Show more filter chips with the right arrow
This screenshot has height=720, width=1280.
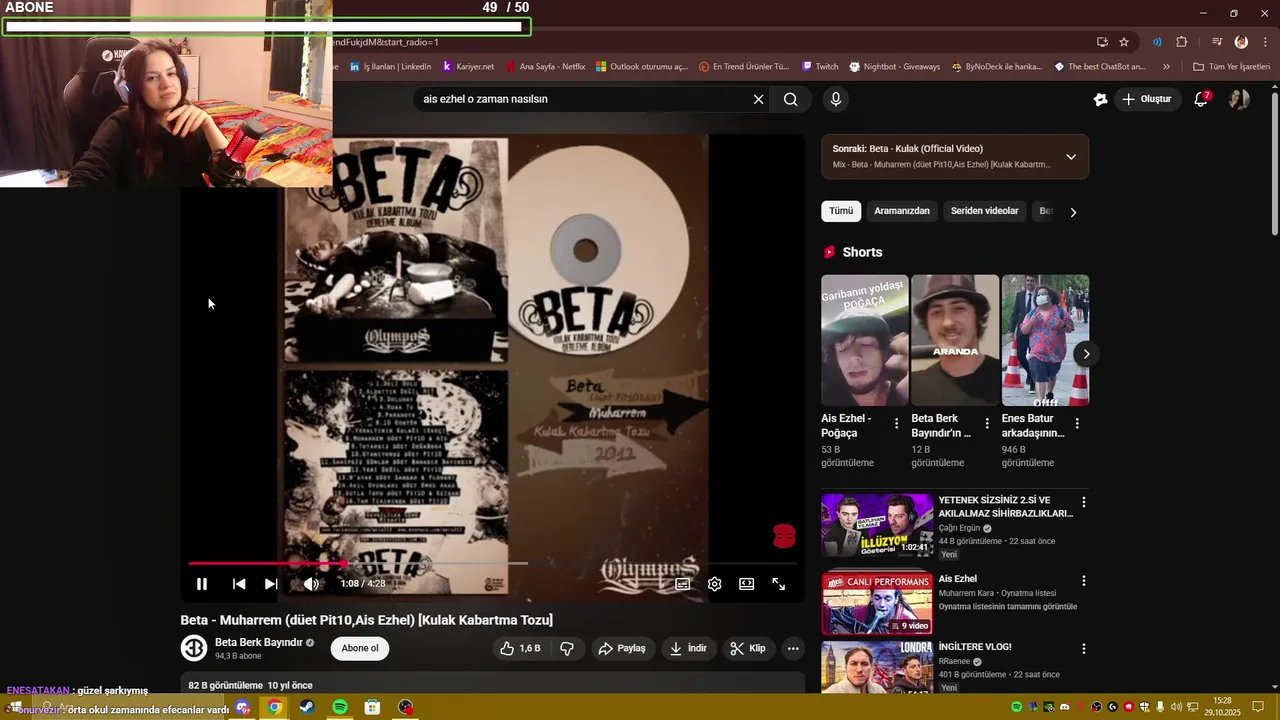click(x=1073, y=212)
